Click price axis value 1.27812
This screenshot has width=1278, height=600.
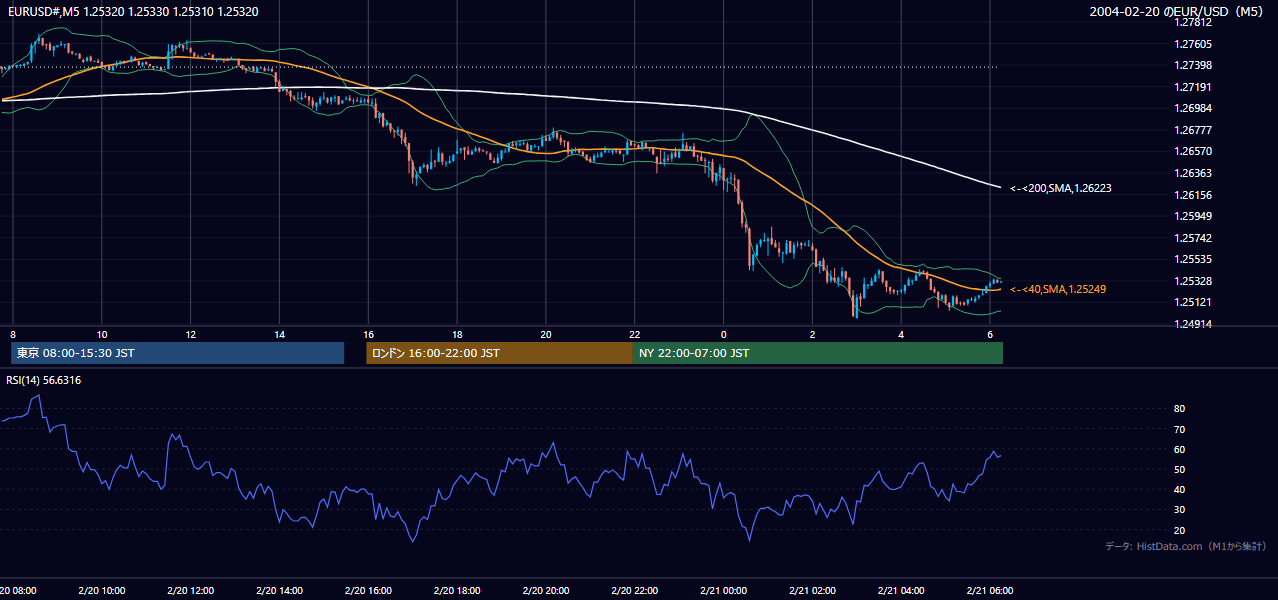point(1194,22)
